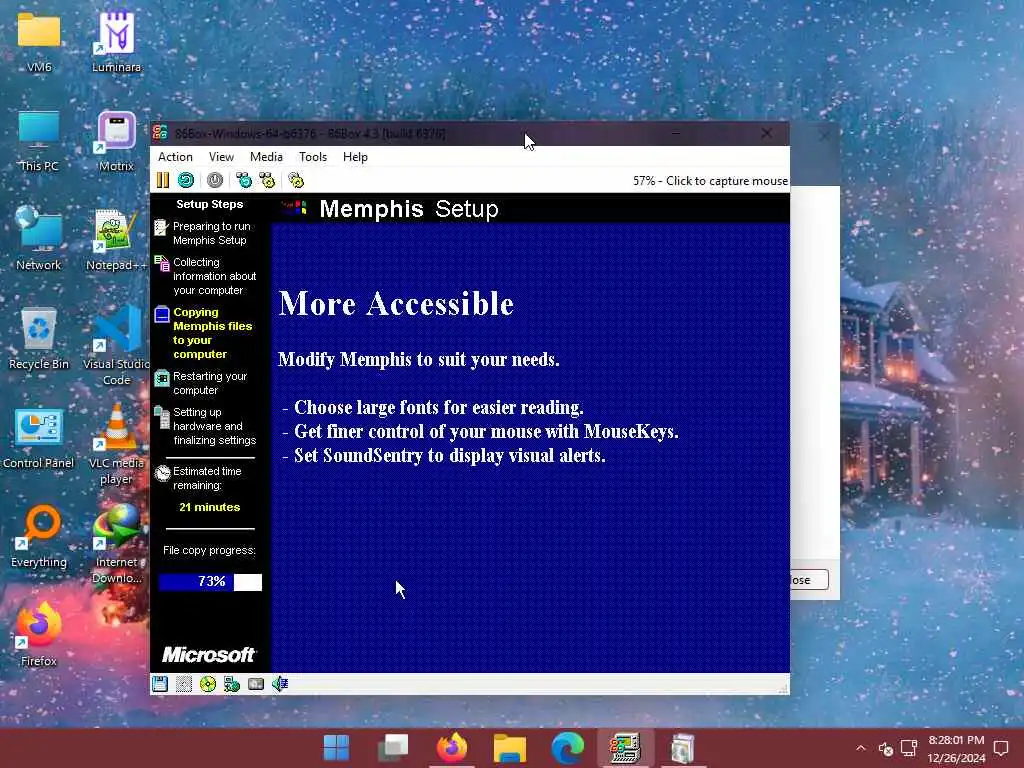Click the network status bar icon
Viewport: 1024px width, 768px height.
click(232, 684)
